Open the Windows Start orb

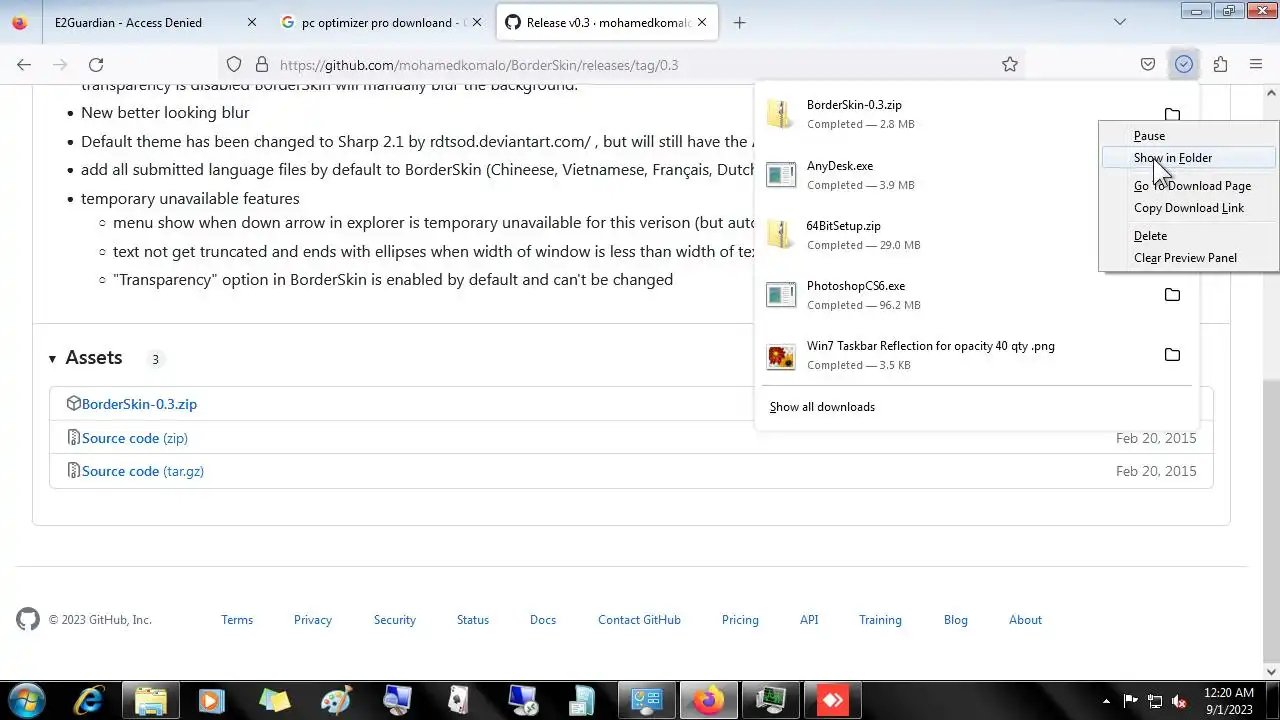coord(27,700)
